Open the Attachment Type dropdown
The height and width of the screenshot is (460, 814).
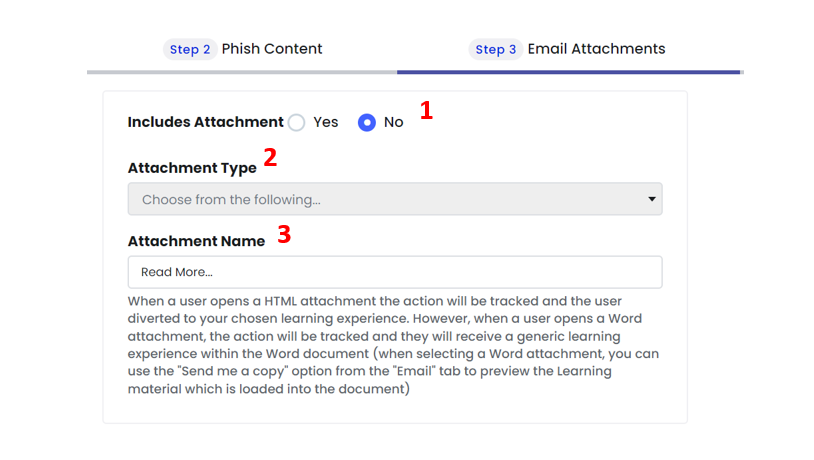click(x=395, y=199)
